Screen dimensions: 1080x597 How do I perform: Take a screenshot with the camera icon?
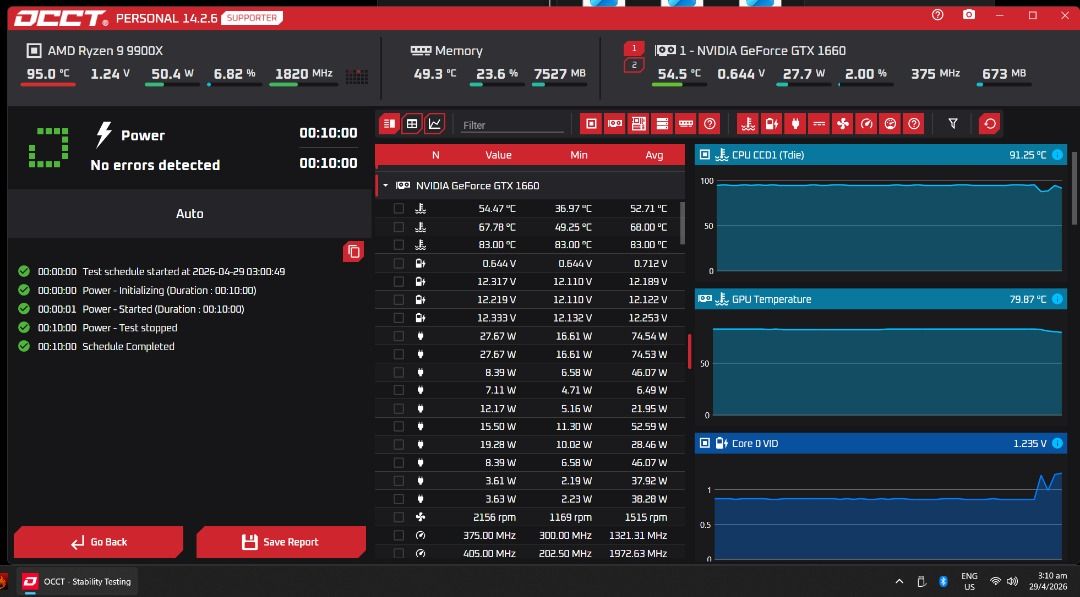968,15
